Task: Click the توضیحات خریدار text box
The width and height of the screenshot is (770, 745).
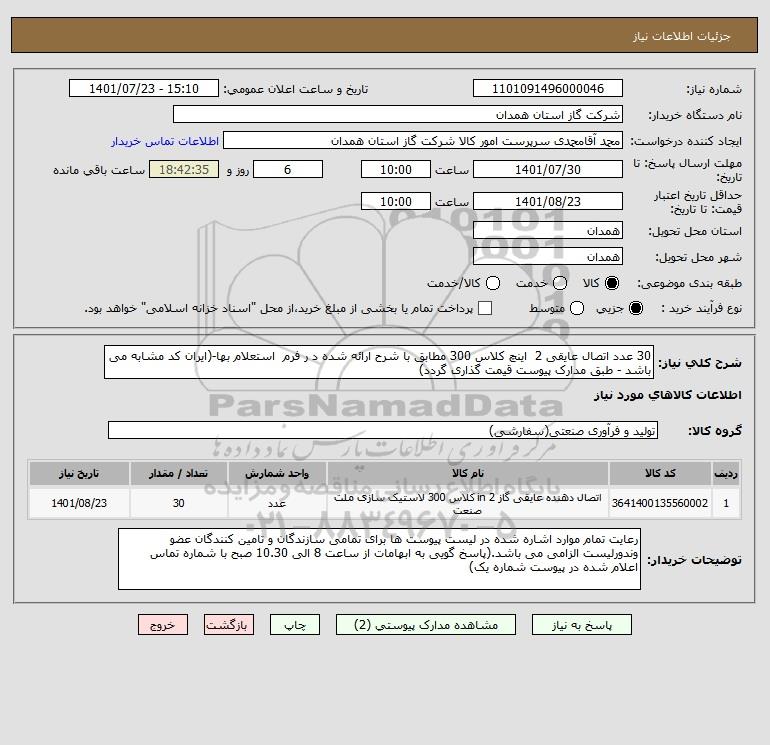Action: coord(379,559)
